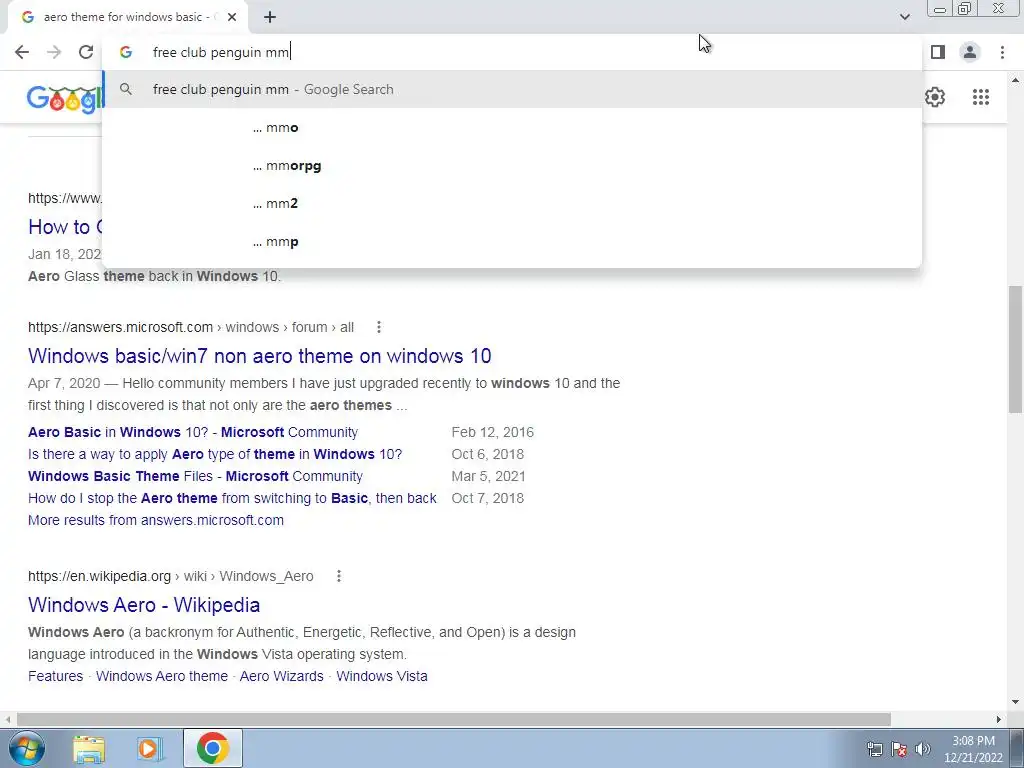Open the 'Windows Aero theme' sitelink
This screenshot has height=768, width=1024.
tap(162, 677)
